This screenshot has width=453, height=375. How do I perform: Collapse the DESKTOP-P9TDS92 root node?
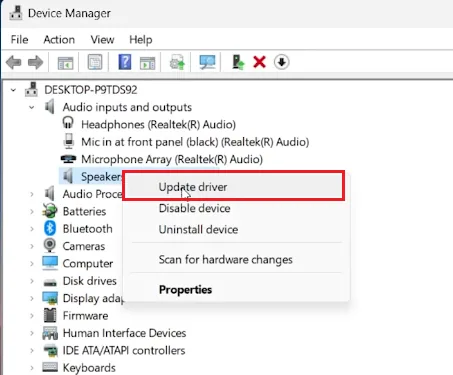(13, 90)
